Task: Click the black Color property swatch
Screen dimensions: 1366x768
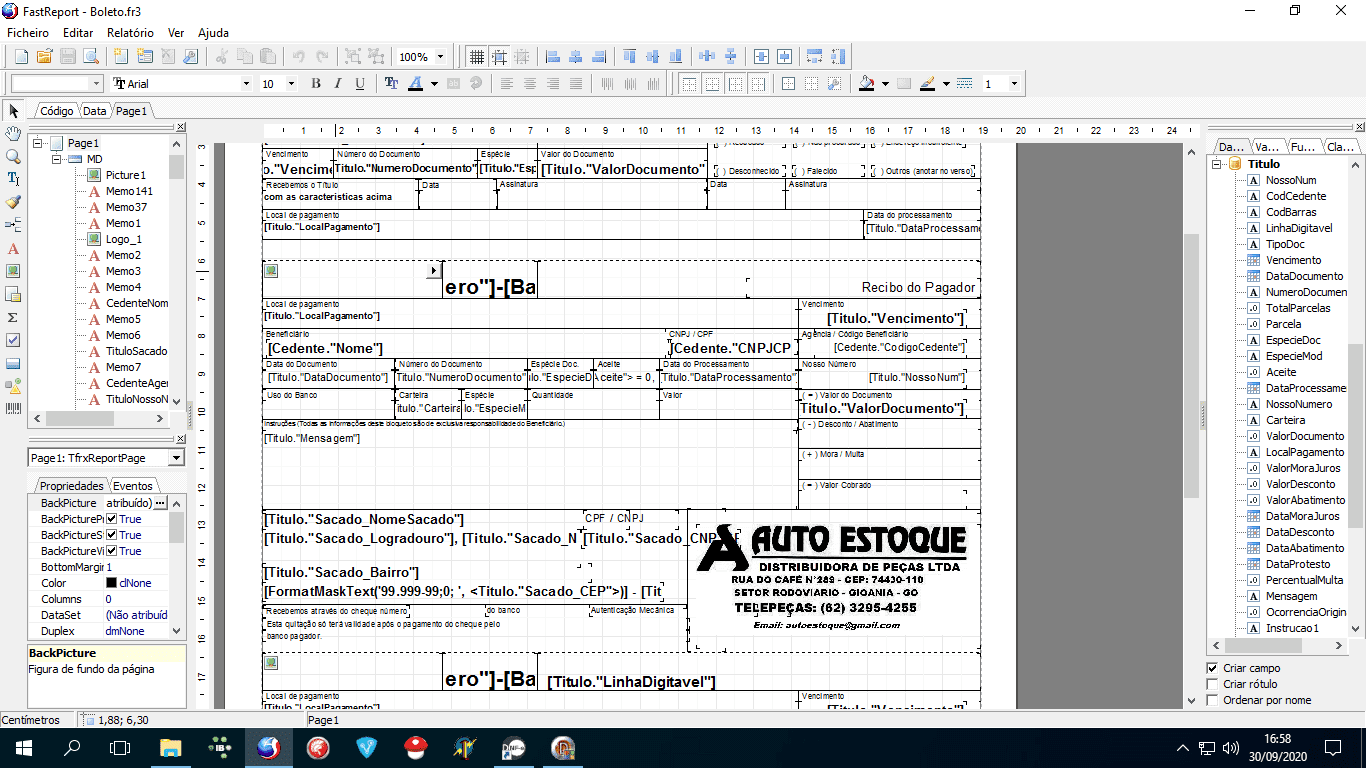Action: coord(111,583)
